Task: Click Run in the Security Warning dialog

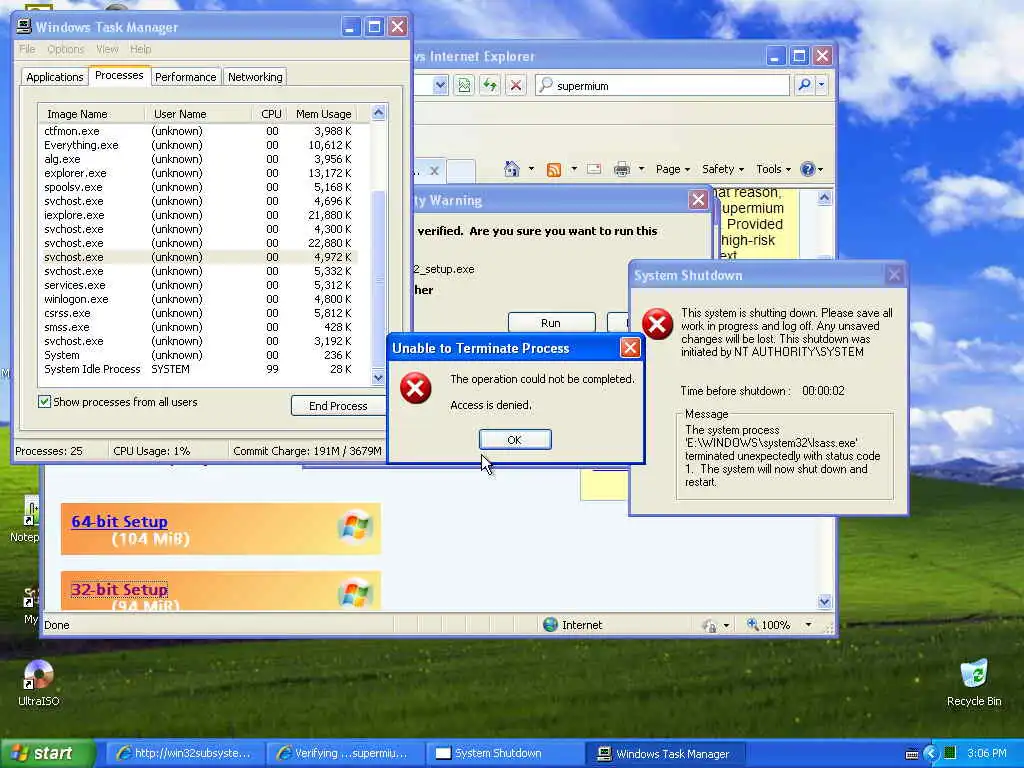Action: pyautogui.click(x=551, y=323)
